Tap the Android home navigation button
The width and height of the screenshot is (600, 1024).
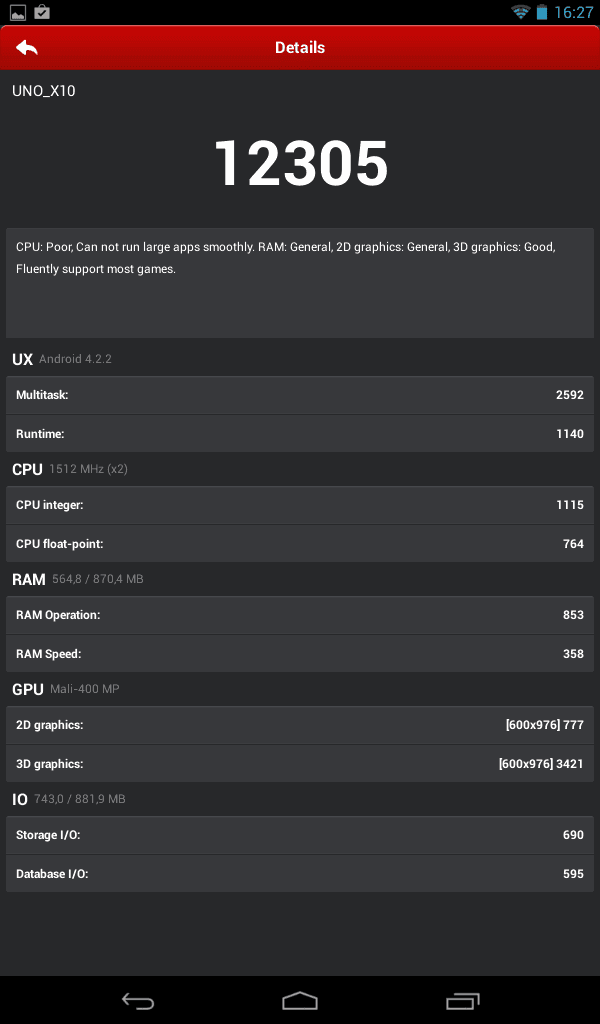tap(300, 1000)
